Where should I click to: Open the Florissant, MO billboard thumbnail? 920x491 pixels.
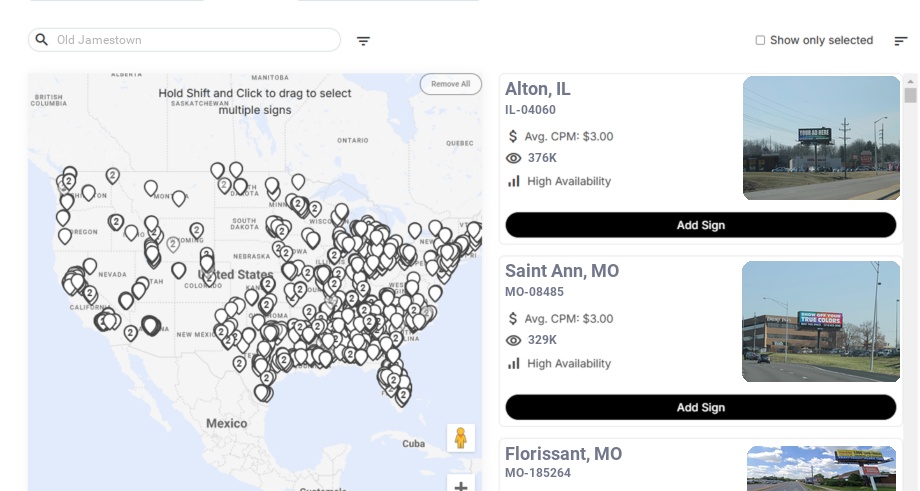tap(821, 468)
